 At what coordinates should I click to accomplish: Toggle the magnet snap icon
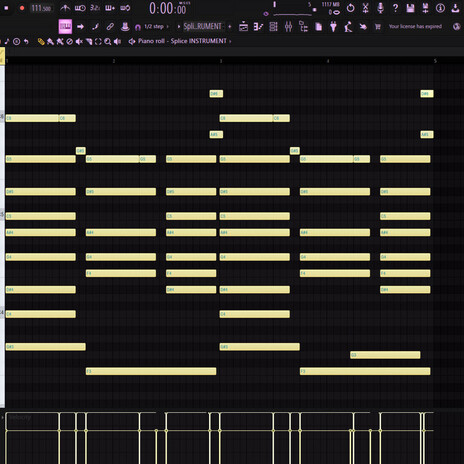(138, 27)
